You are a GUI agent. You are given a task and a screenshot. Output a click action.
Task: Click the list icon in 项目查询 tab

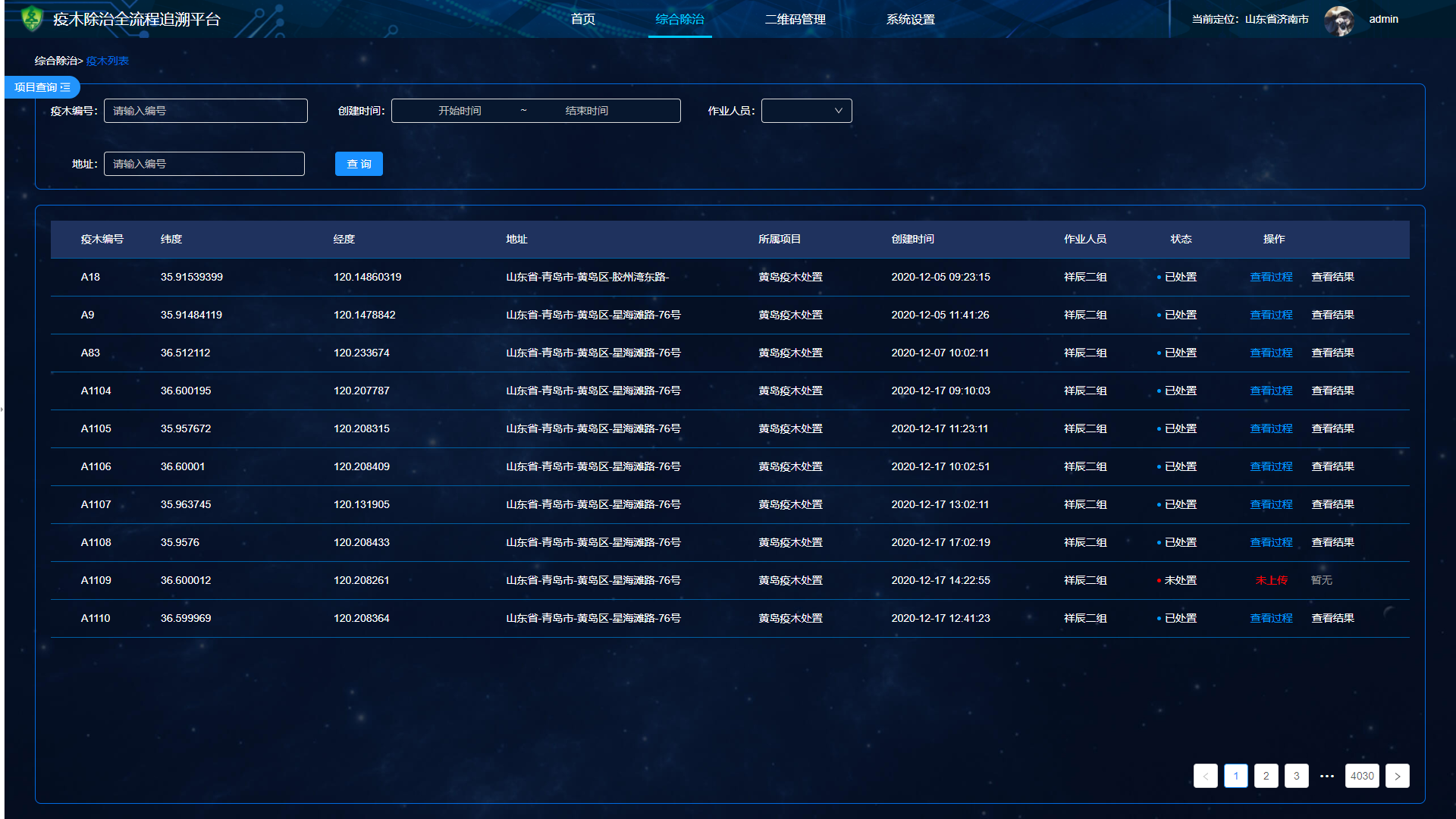coord(66,87)
